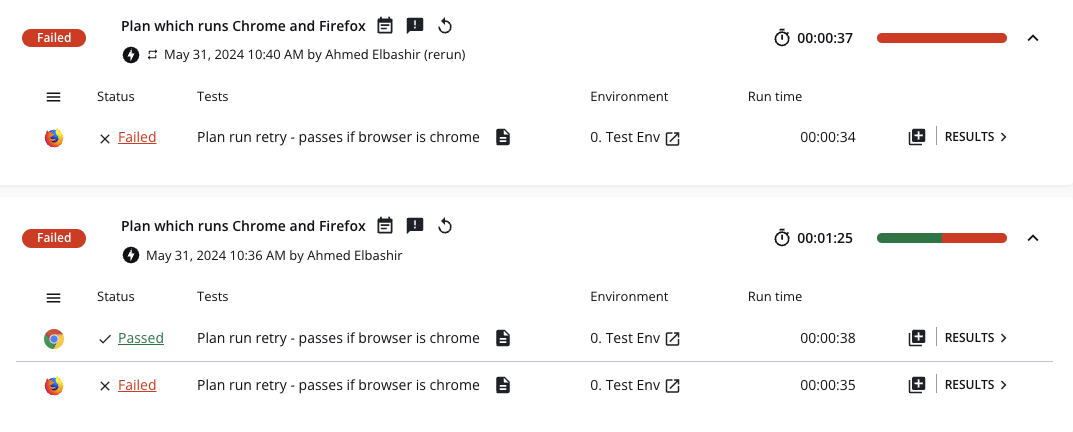1073x432 pixels.
Task: Open RESULTS for the top plan Firefox test
Action: pos(975,137)
